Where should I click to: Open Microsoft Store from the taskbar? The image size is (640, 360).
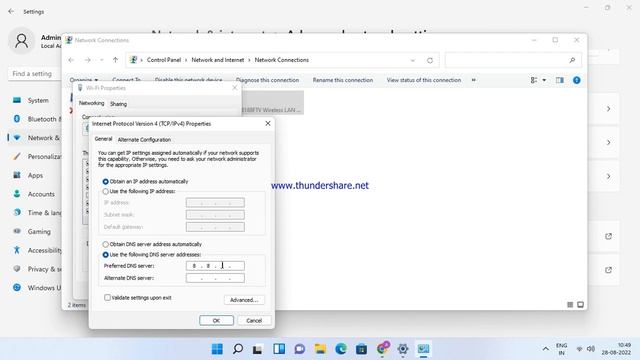click(361, 349)
